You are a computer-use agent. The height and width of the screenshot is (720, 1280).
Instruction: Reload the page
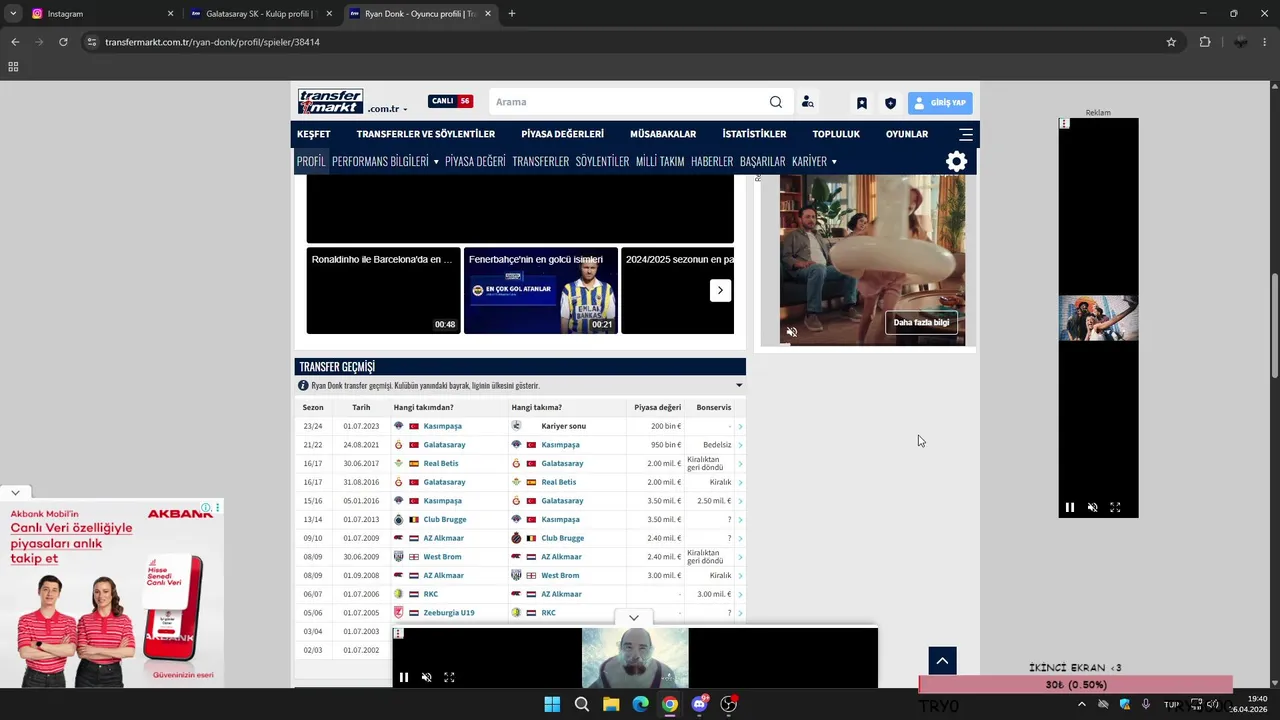[63, 42]
